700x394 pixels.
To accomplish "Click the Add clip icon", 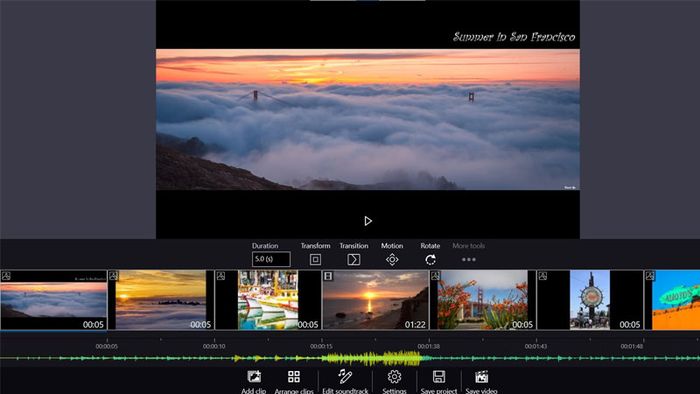I will [x=254, y=377].
